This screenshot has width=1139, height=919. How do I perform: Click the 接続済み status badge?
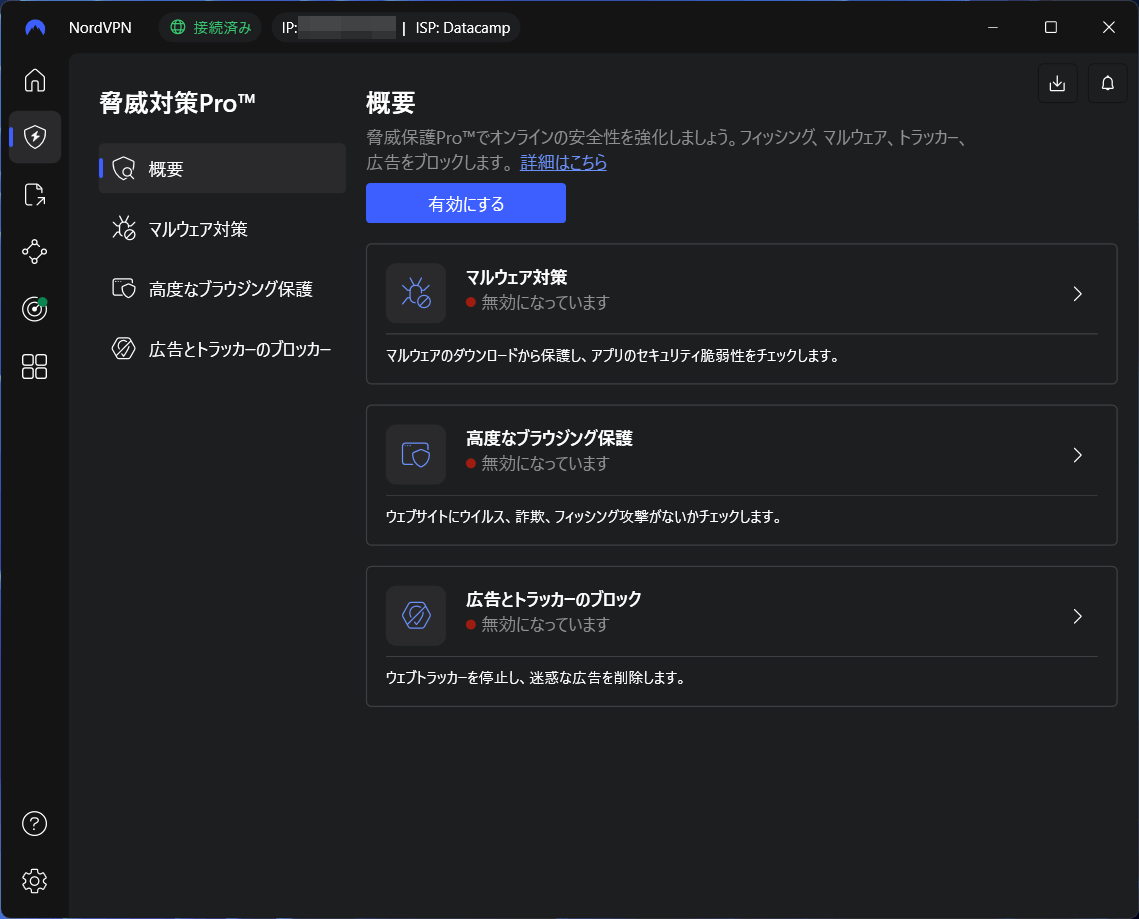[210, 27]
